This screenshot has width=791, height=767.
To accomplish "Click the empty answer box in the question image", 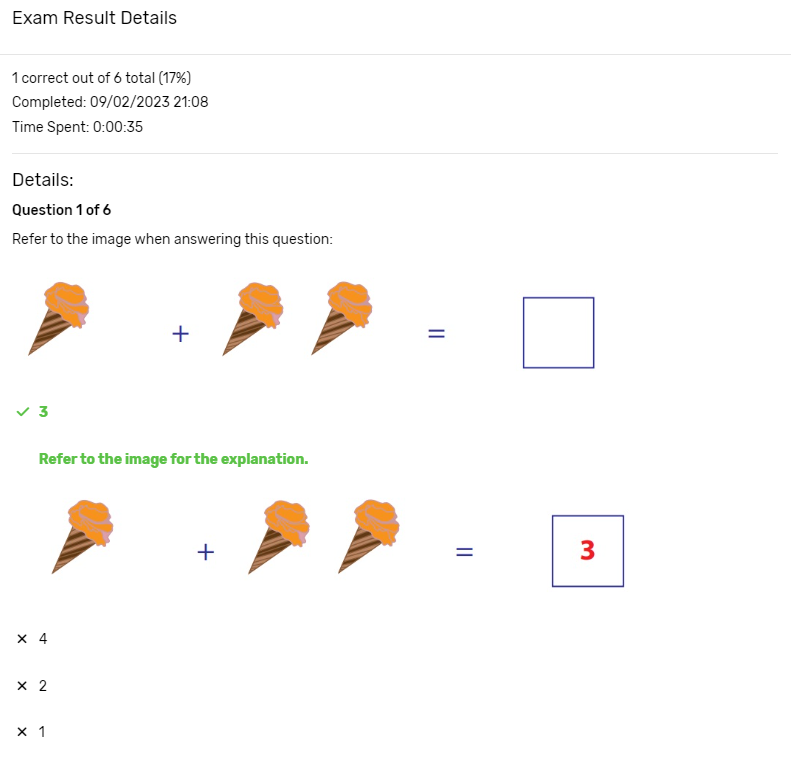I will tap(558, 333).
